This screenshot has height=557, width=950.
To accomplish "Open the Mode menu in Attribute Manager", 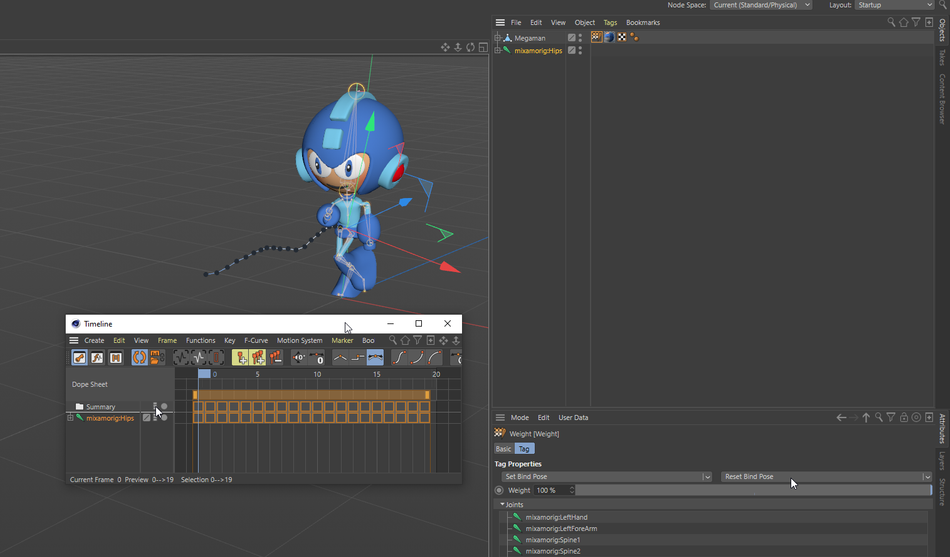I will click(x=520, y=418).
